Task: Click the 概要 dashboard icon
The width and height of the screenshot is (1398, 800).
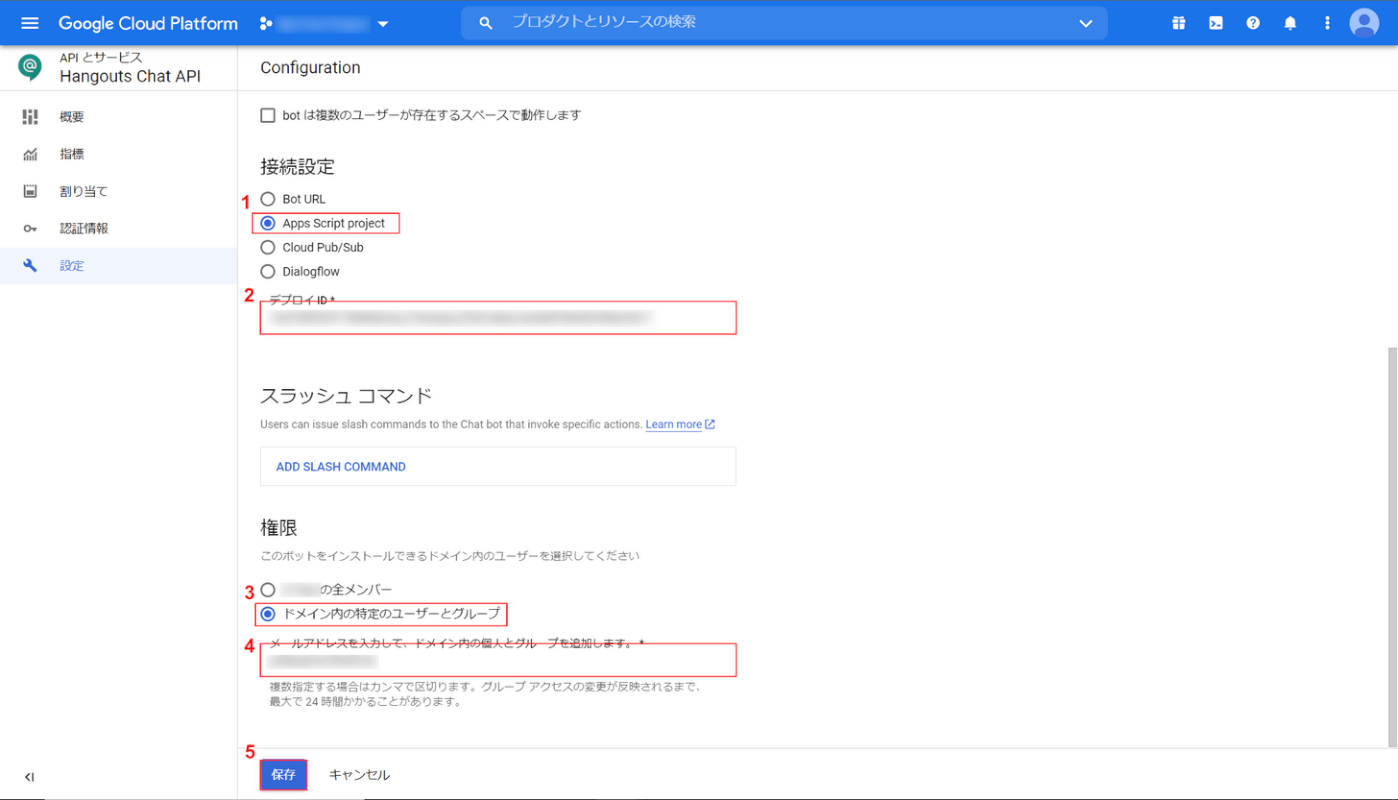Action: coord(30,117)
